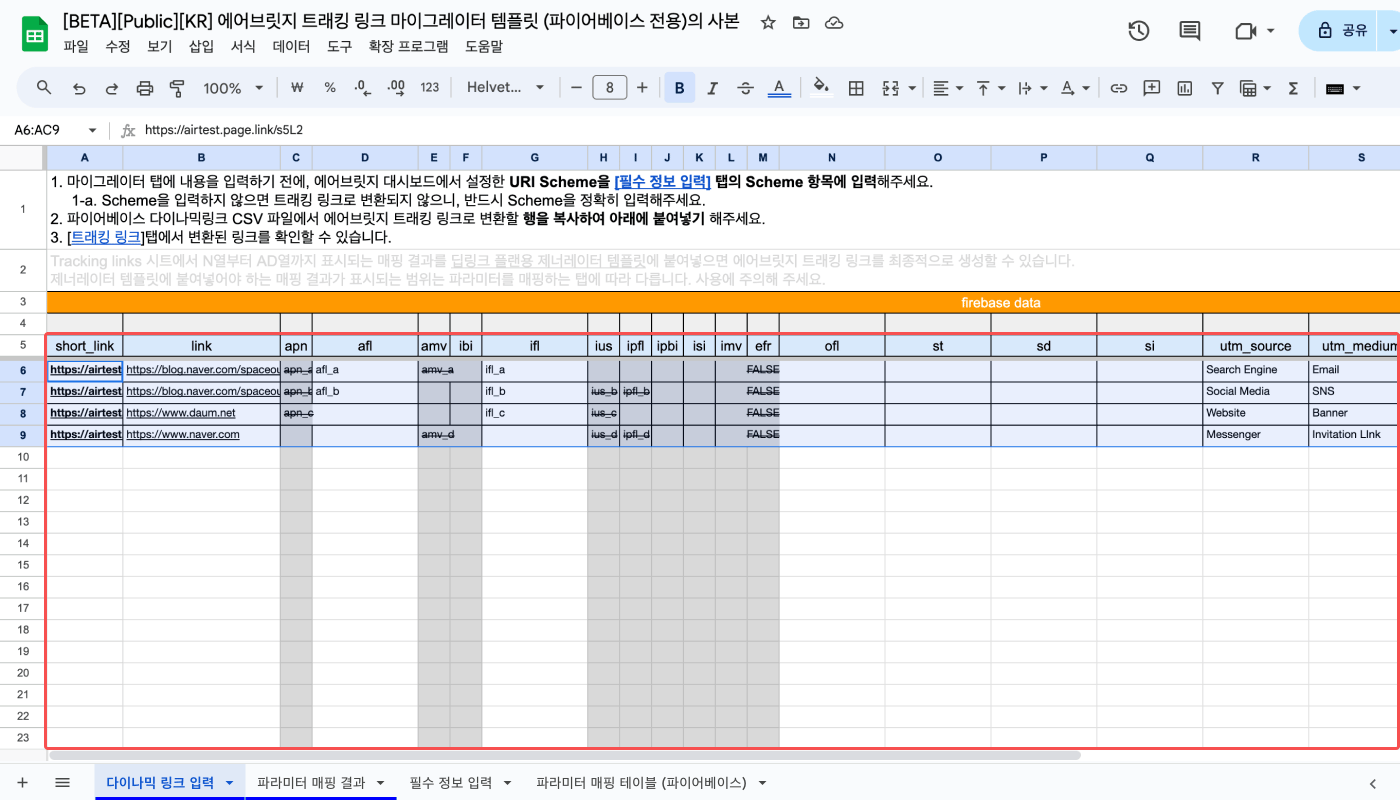Open the name box range dropdown arrow
The width and height of the screenshot is (1400, 800).
click(92, 130)
